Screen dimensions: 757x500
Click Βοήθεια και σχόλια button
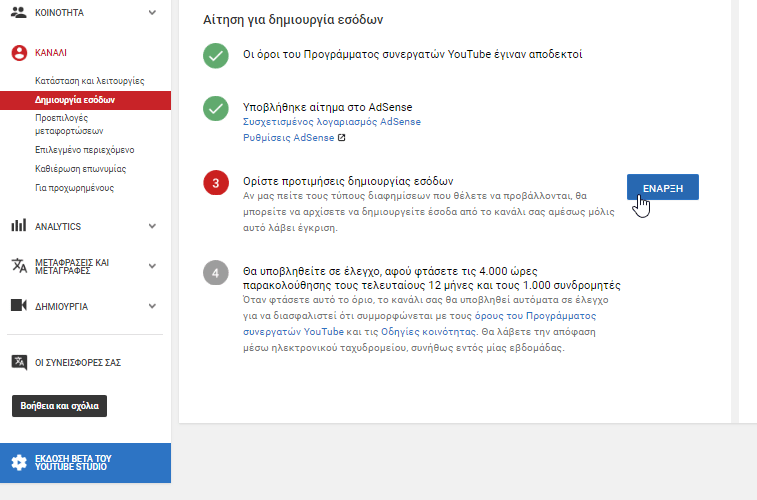click(x=59, y=406)
